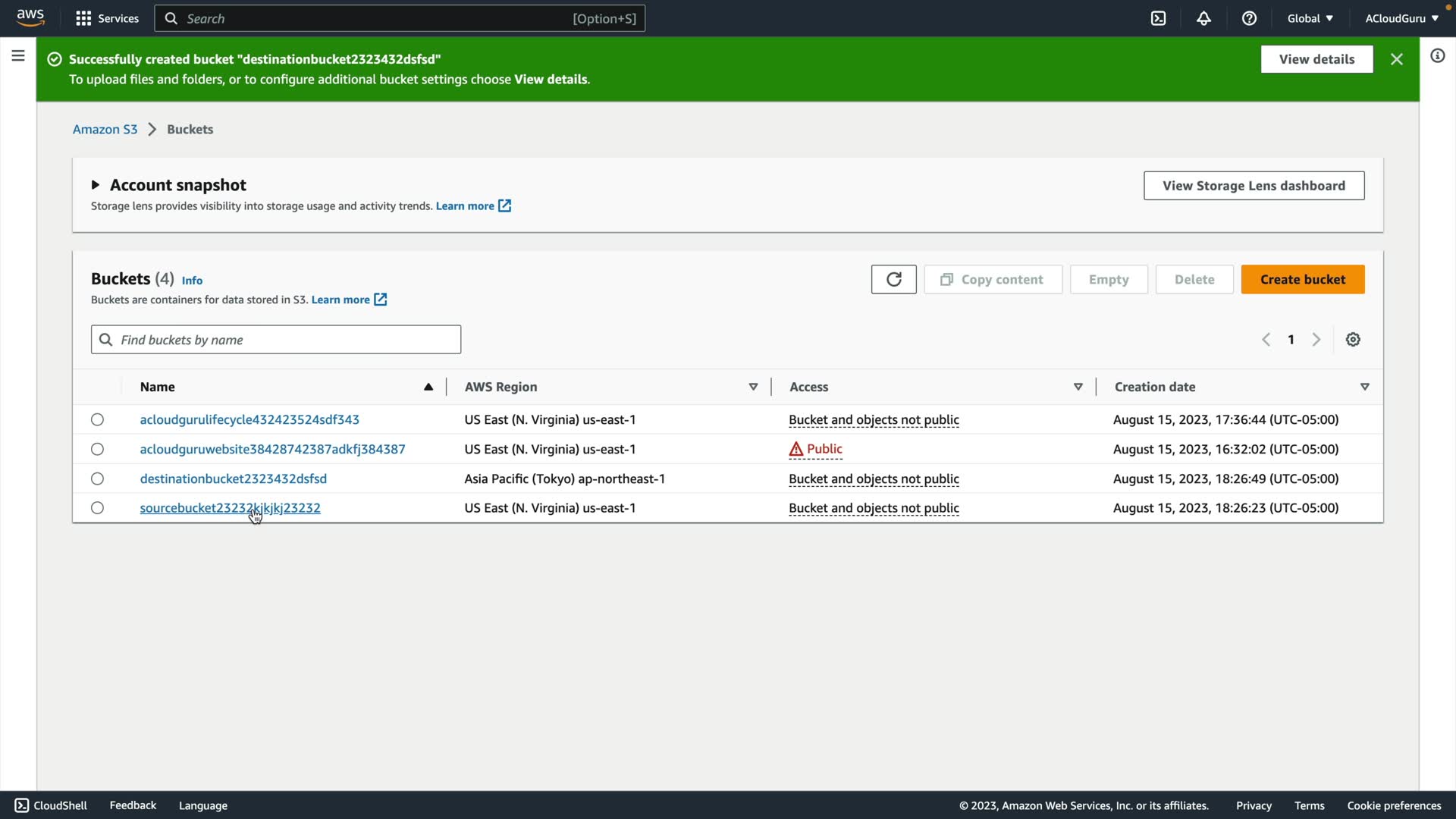
Task: Open the hamburger side navigation menu
Action: point(18,55)
